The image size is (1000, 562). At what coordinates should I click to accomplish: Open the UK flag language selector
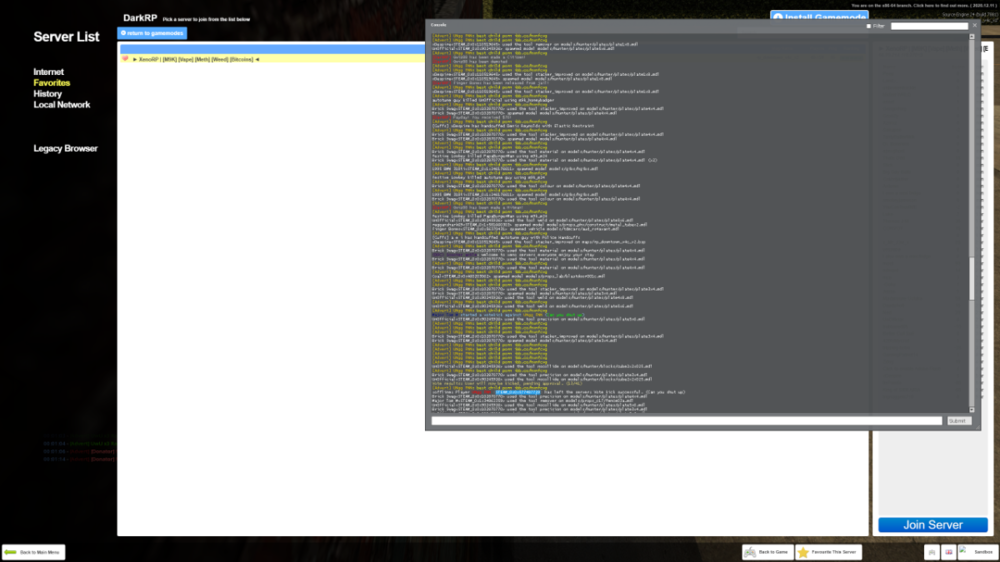[949, 552]
